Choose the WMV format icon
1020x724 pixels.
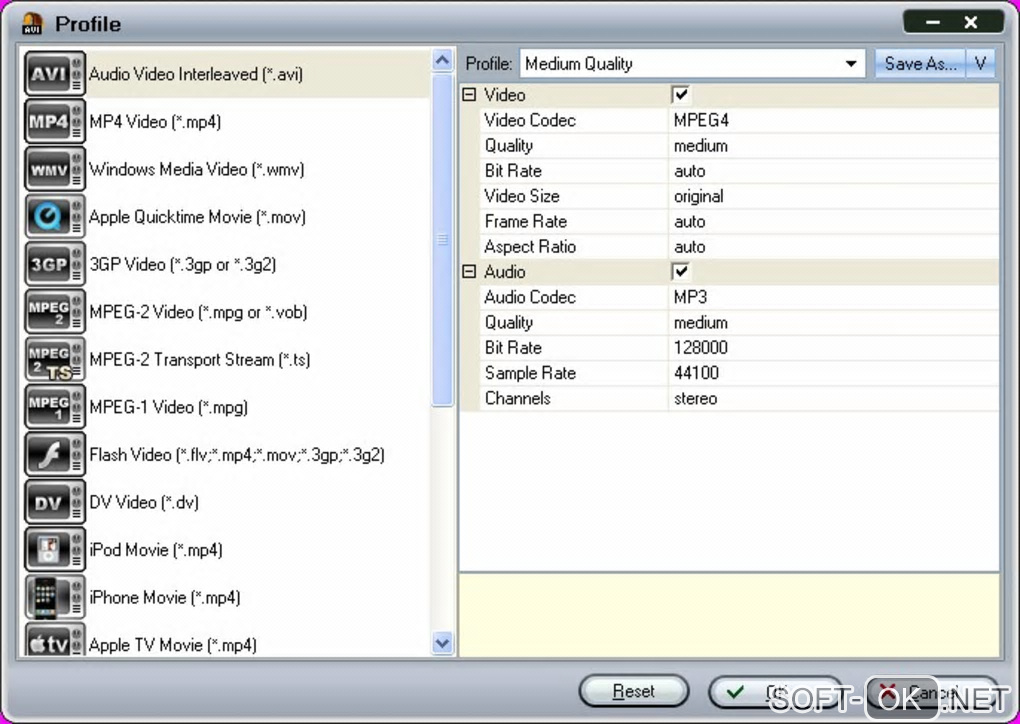coord(55,169)
